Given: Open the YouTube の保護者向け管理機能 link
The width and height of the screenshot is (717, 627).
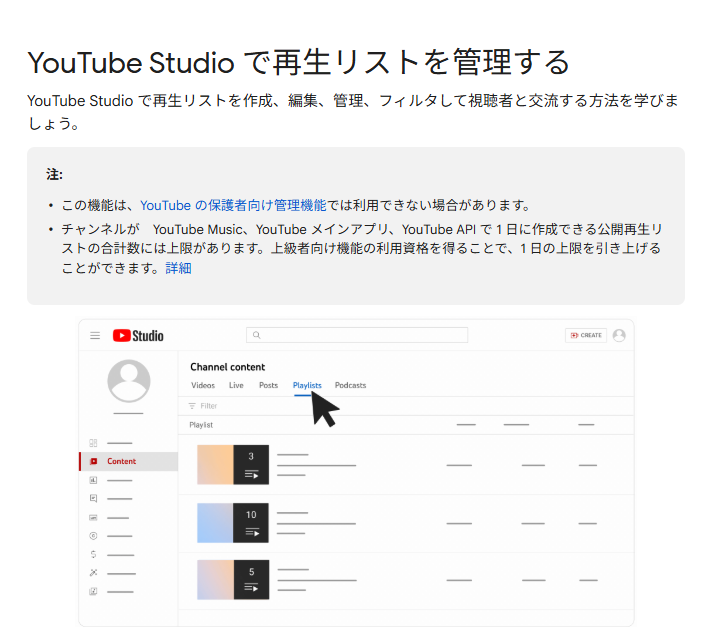Looking at the screenshot, I should pyautogui.click(x=233, y=205).
